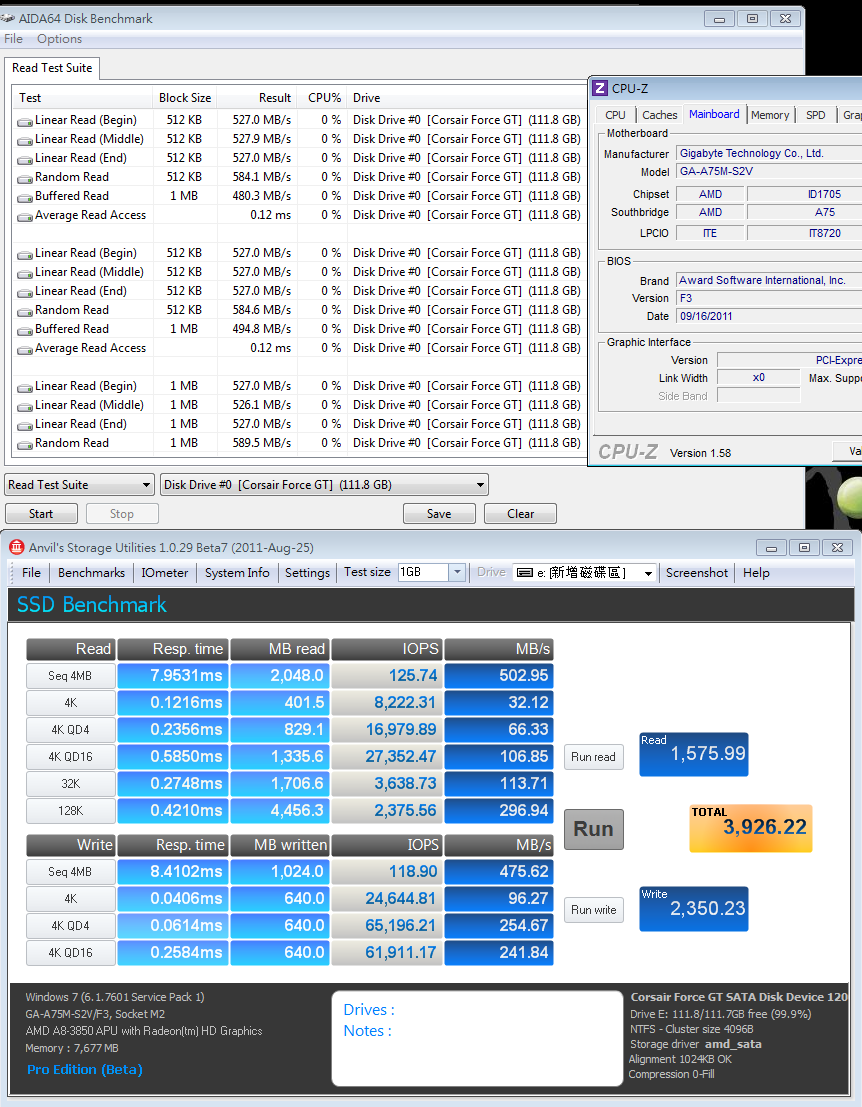Image resolution: width=862 pixels, height=1107 pixels.
Task: Click disk icon beside Linear Read (Middle) 526.1 MB/s
Action: [25, 406]
